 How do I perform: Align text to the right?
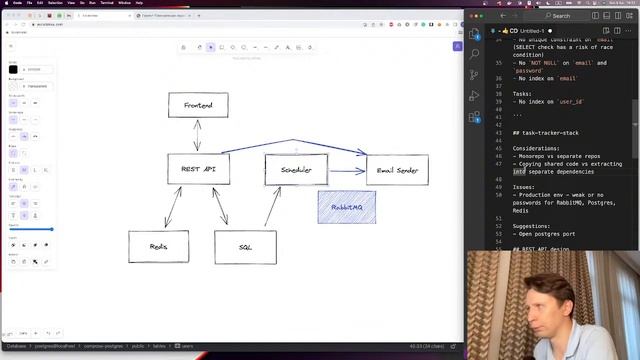(x=35, y=203)
